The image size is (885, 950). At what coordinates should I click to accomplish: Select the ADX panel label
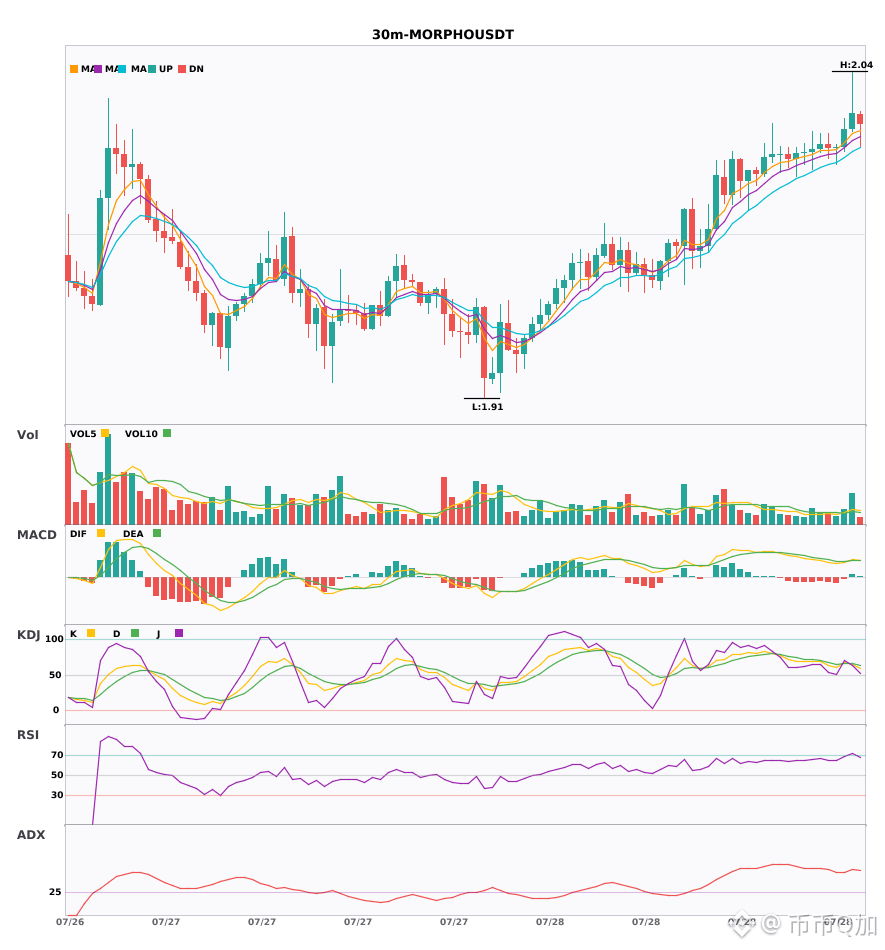[x=31, y=834]
